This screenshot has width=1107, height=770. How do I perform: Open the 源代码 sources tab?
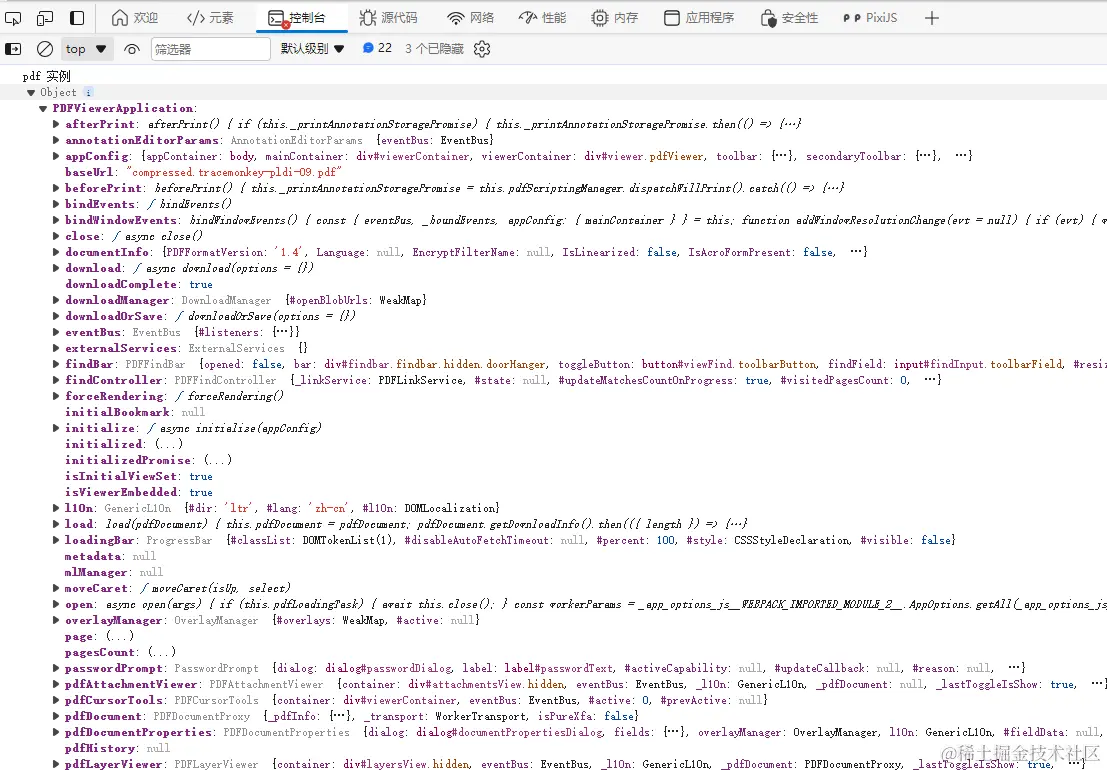[x=388, y=18]
